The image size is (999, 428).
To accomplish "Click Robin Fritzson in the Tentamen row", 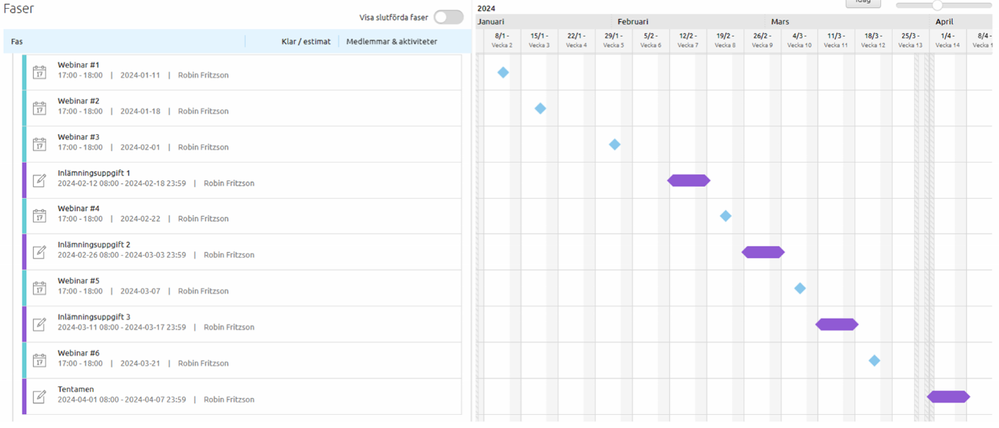I will point(229,399).
